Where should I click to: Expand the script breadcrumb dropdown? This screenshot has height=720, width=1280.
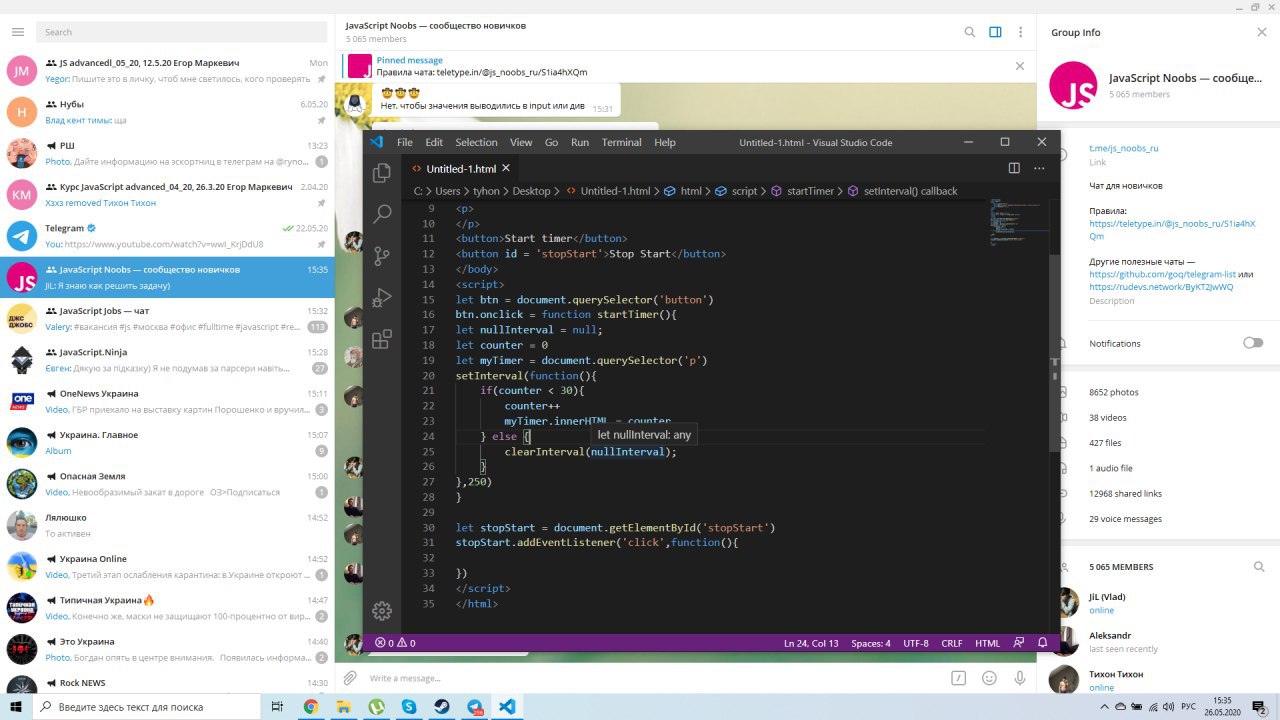click(x=737, y=191)
